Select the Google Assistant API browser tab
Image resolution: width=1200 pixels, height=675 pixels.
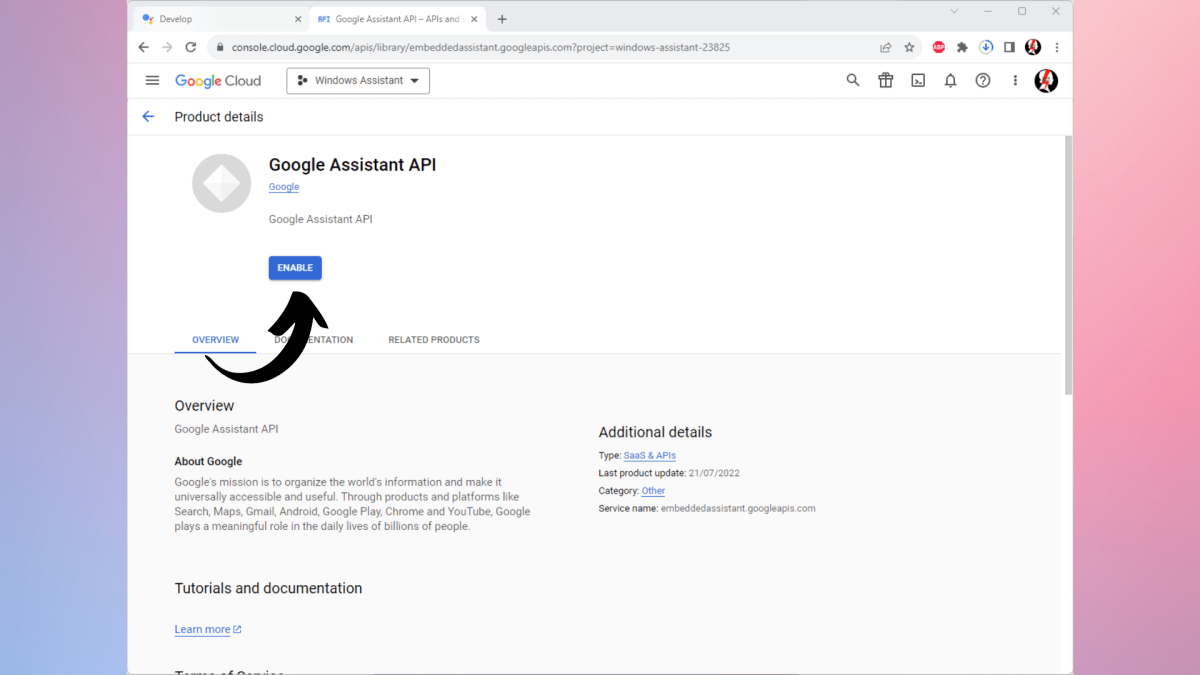point(397,19)
